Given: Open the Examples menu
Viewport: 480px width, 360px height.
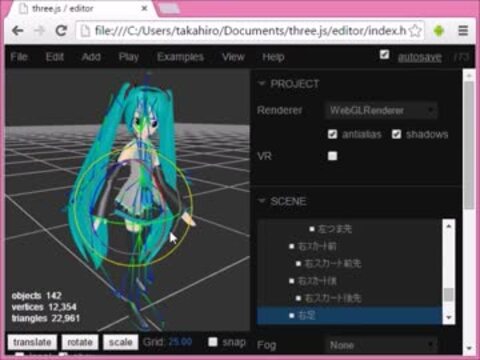Looking at the screenshot, I should pyautogui.click(x=180, y=57).
